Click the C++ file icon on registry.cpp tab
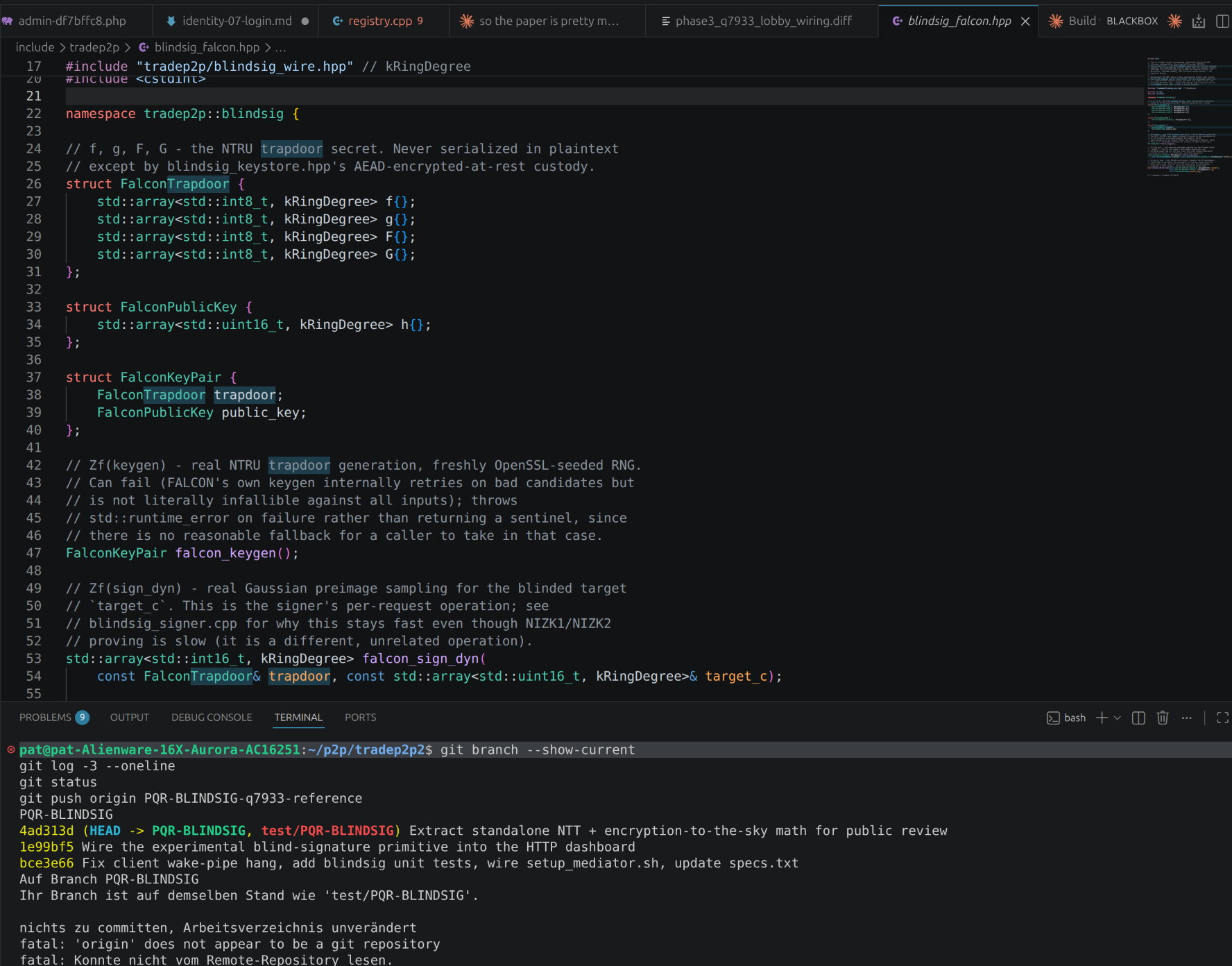 click(x=338, y=22)
